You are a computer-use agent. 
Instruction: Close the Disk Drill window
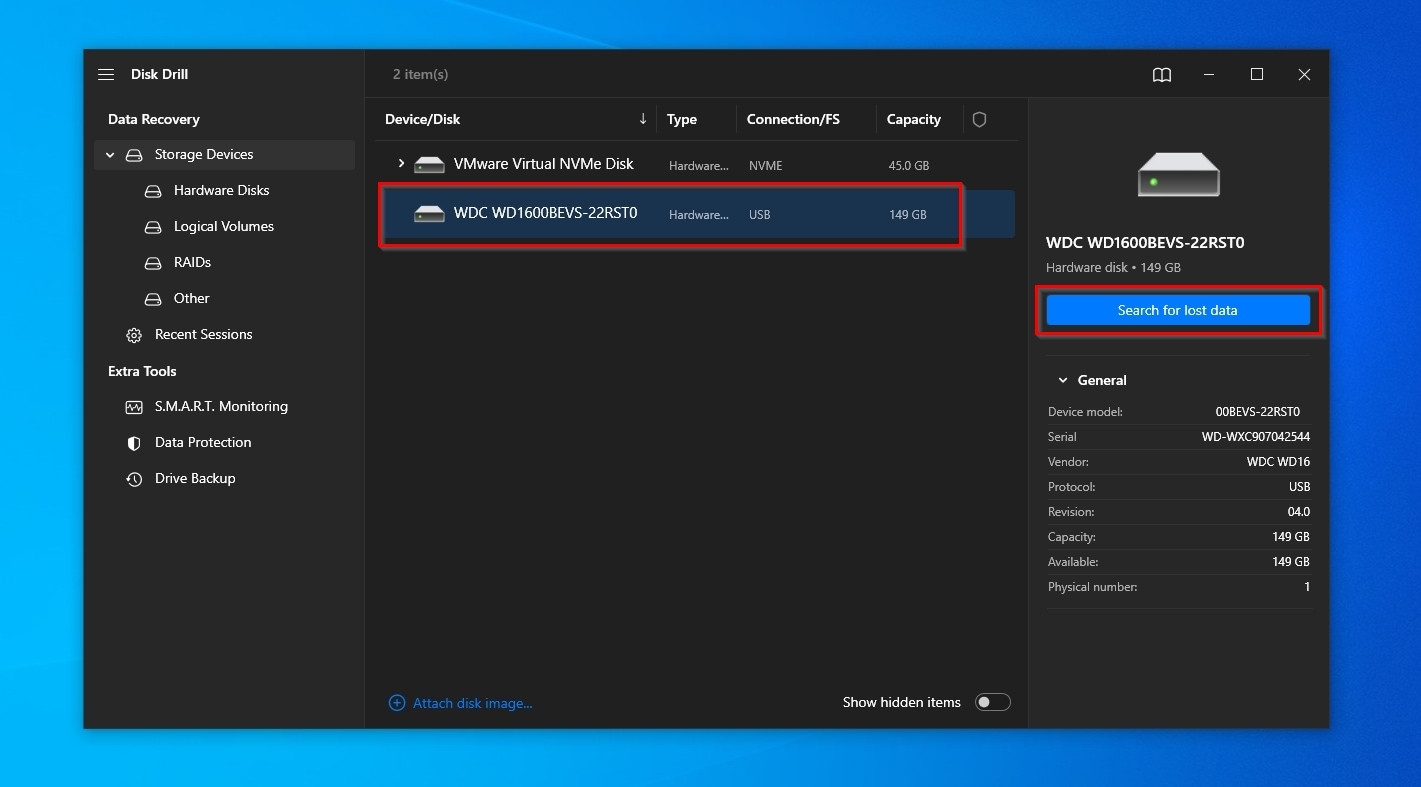(1304, 74)
